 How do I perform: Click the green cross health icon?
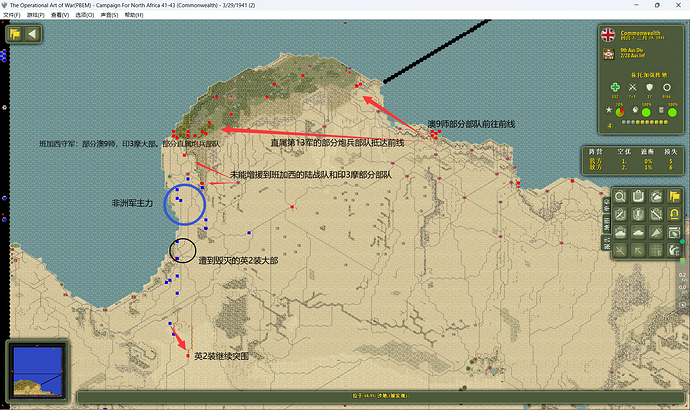[615, 87]
